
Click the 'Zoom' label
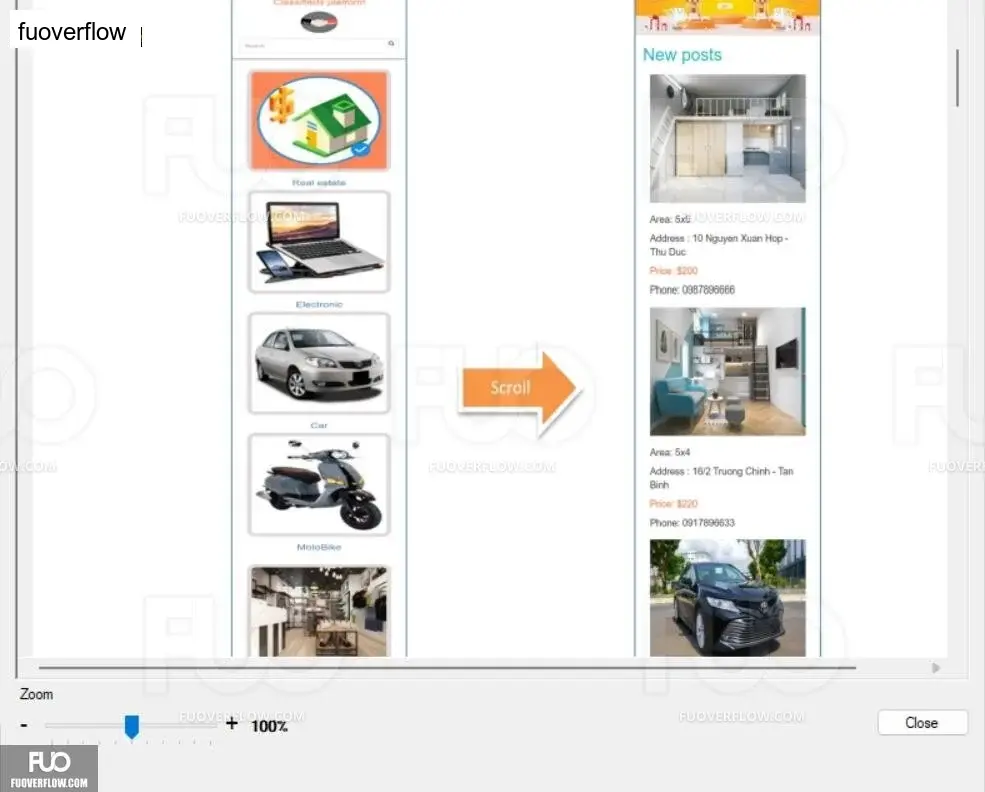click(x=36, y=694)
